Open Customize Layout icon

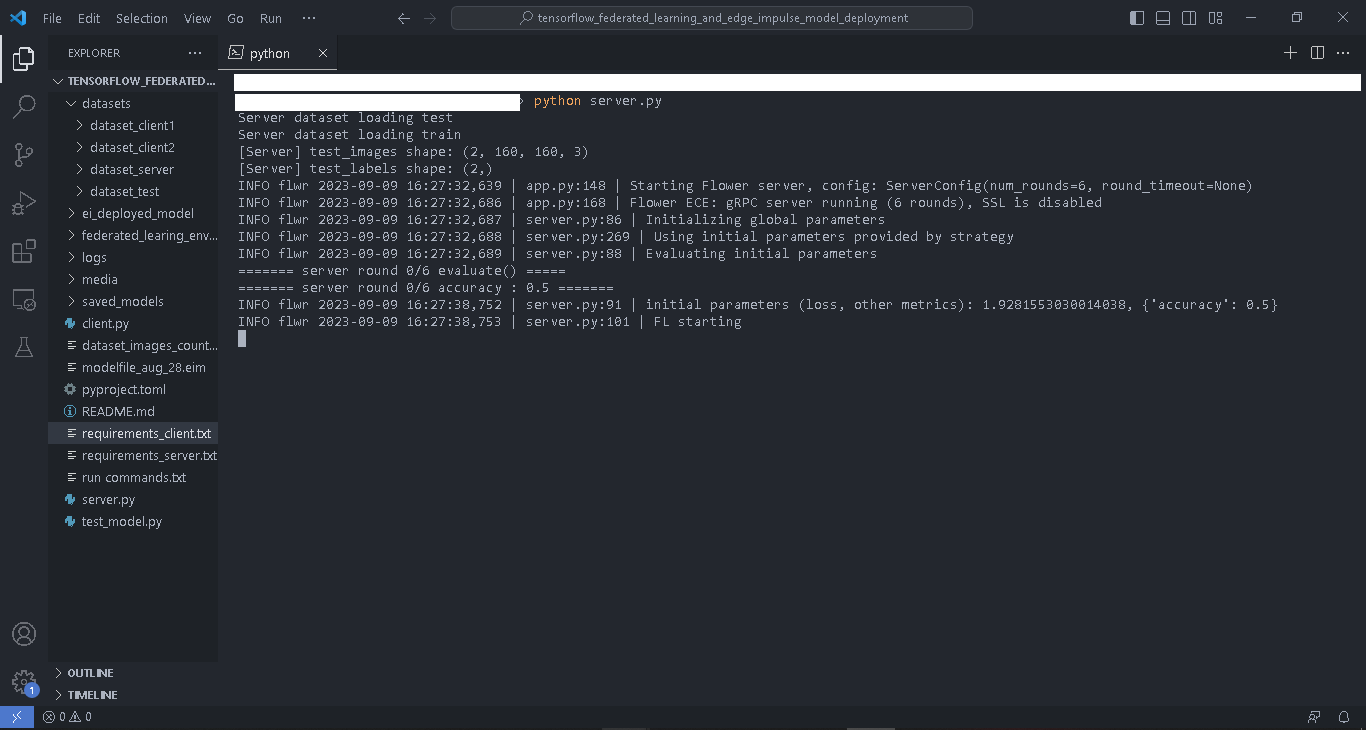(1215, 18)
